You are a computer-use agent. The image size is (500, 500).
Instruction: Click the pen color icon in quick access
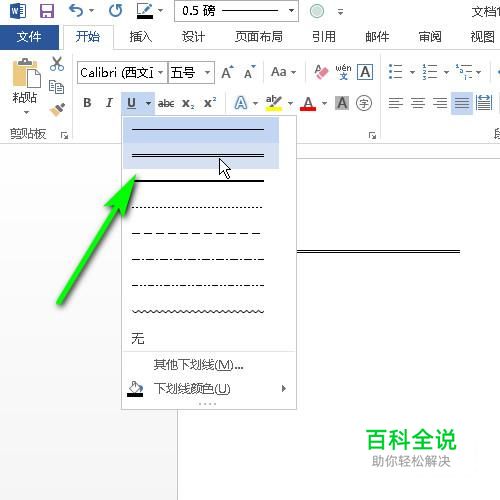[x=145, y=11]
